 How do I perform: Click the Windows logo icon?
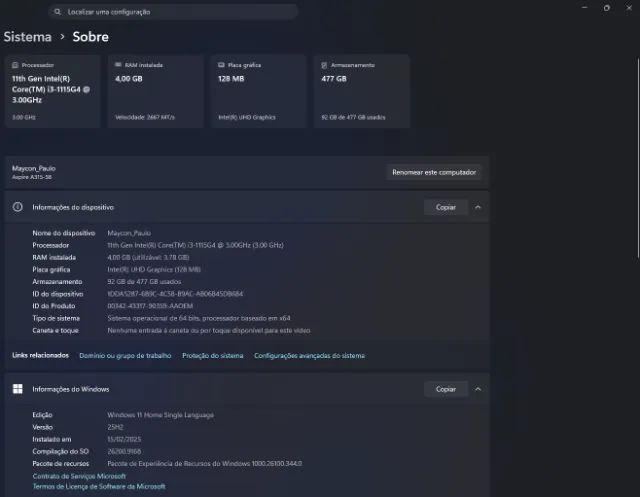pos(18,389)
